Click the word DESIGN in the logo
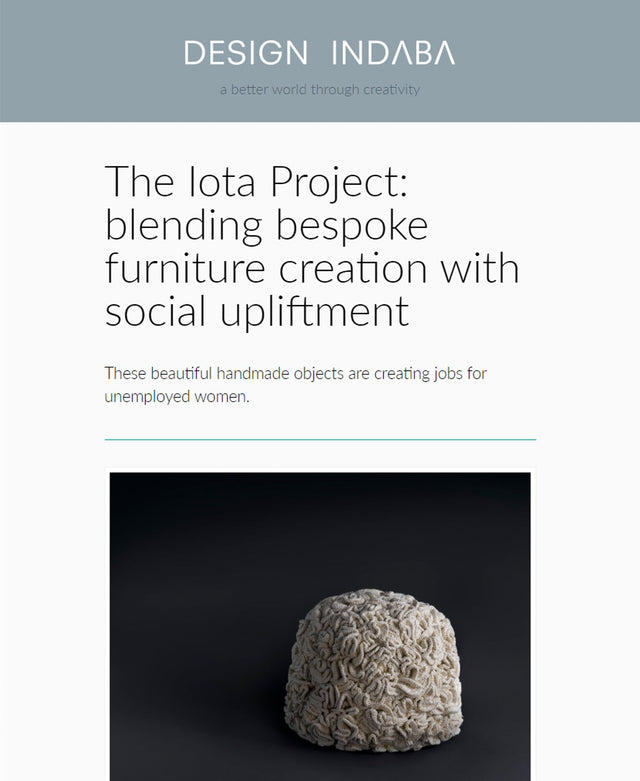This screenshot has height=781, width=640. [246, 53]
